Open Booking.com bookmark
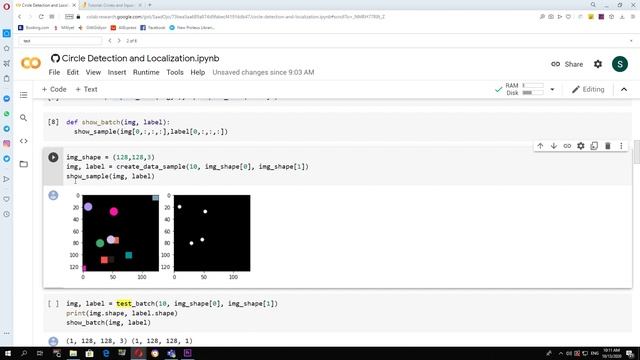This screenshot has width=640, height=360. 33,28
